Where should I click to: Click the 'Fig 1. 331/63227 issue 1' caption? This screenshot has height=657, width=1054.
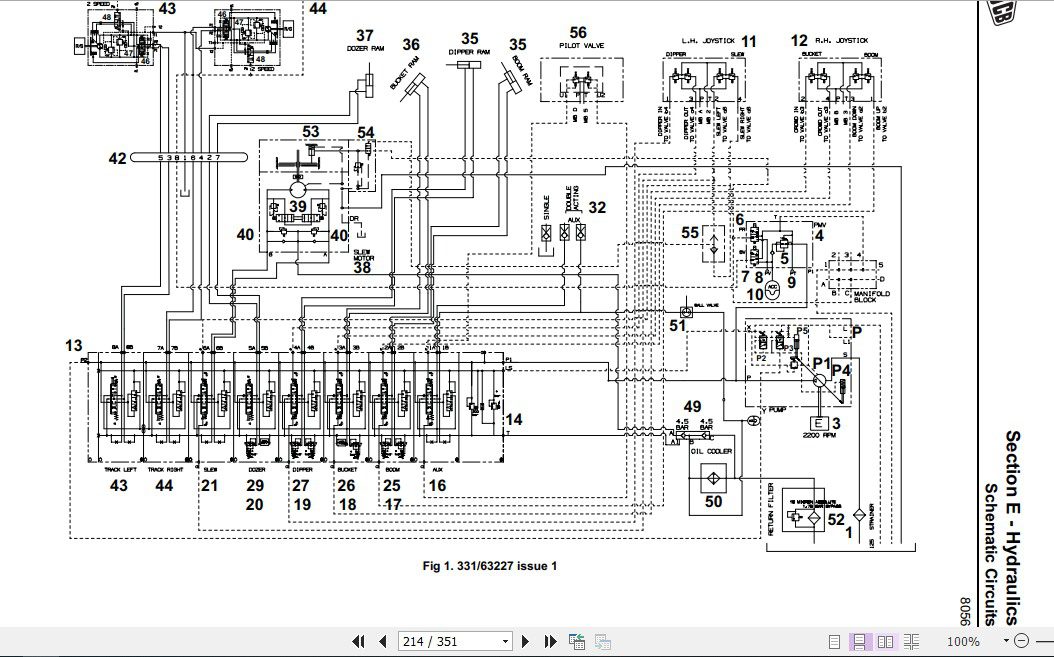[x=490, y=566]
